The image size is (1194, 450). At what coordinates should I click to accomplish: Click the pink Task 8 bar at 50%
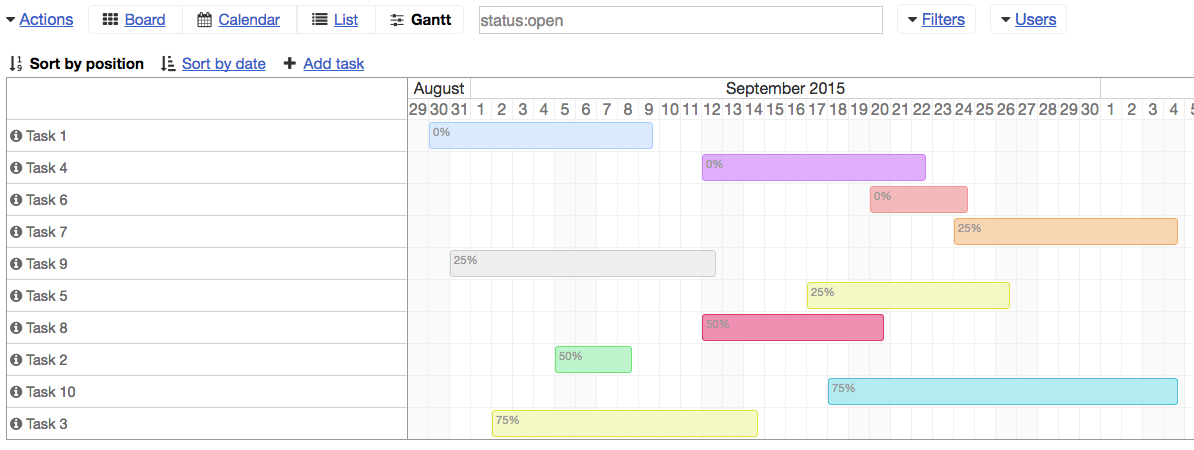tap(792, 328)
